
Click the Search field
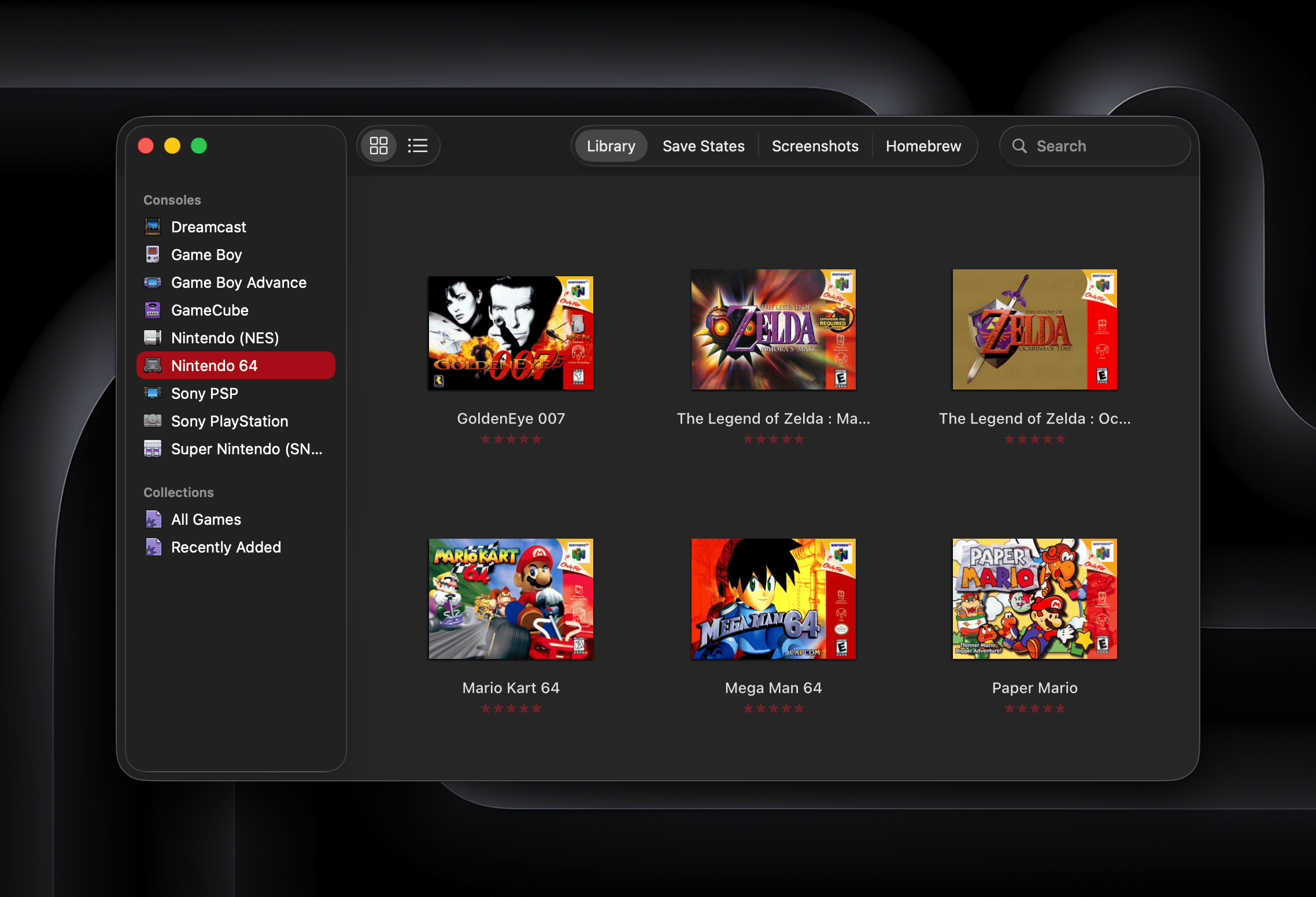click(1095, 146)
